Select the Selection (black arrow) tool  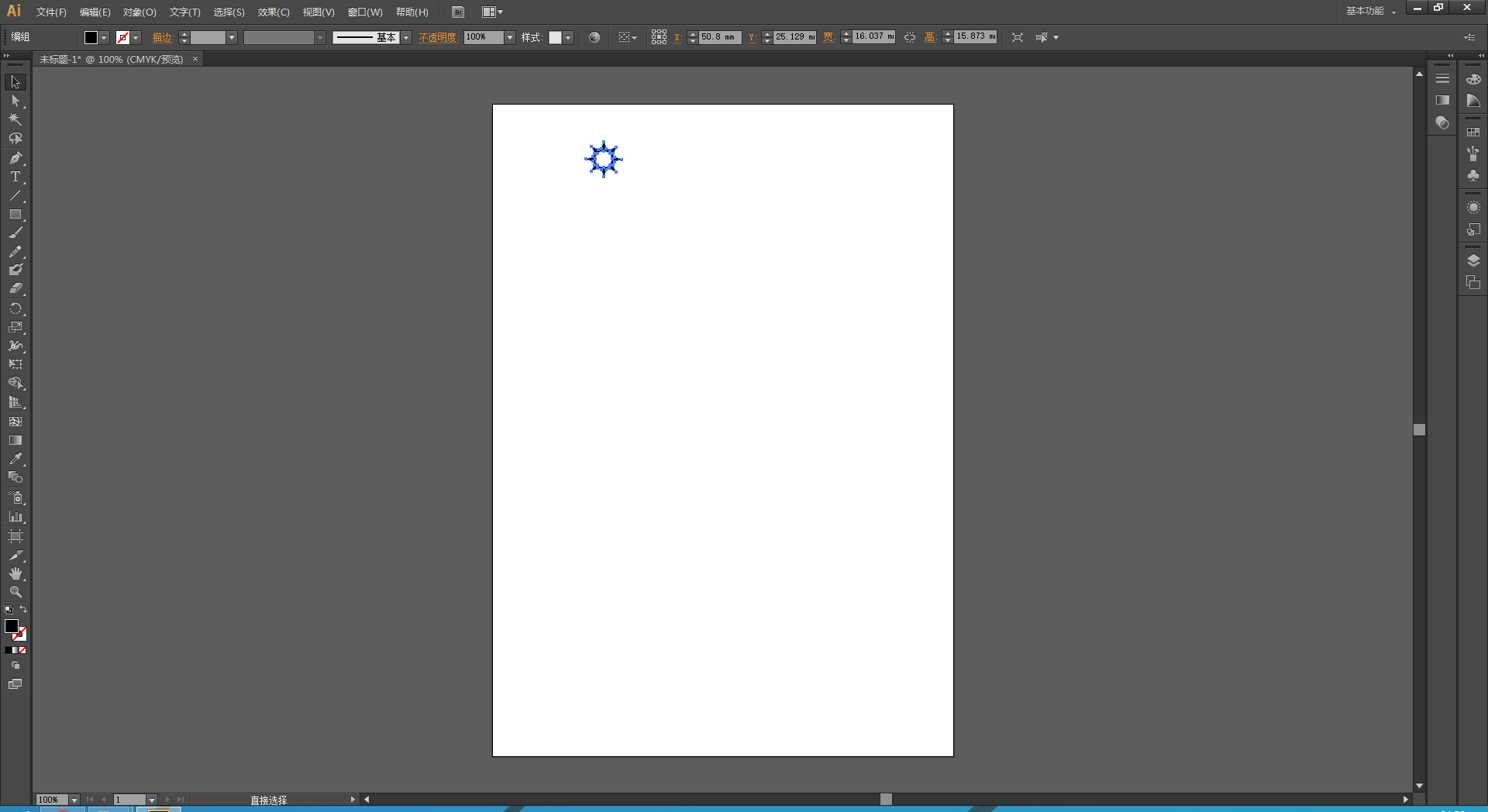pos(15,82)
